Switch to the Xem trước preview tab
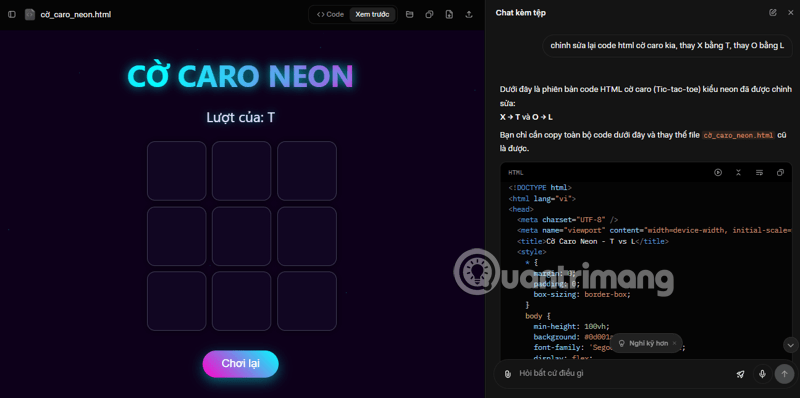 (x=372, y=14)
